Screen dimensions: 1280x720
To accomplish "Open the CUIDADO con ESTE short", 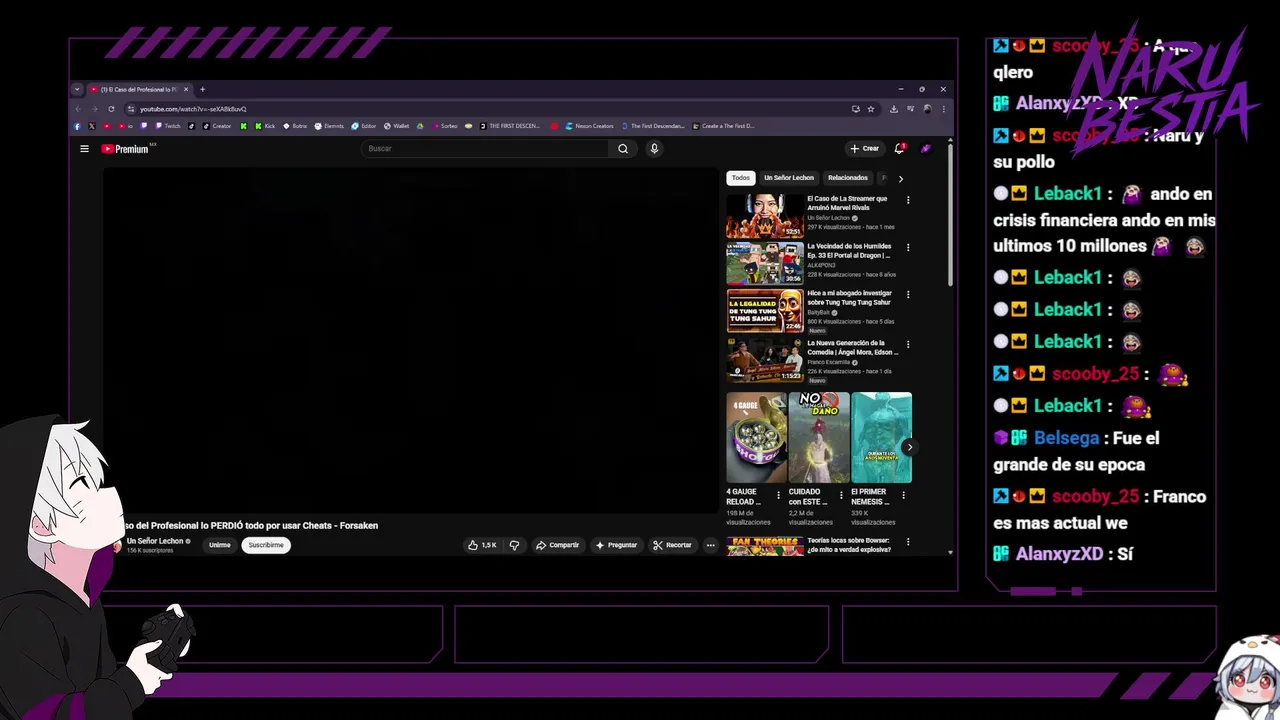I will coord(819,437).
